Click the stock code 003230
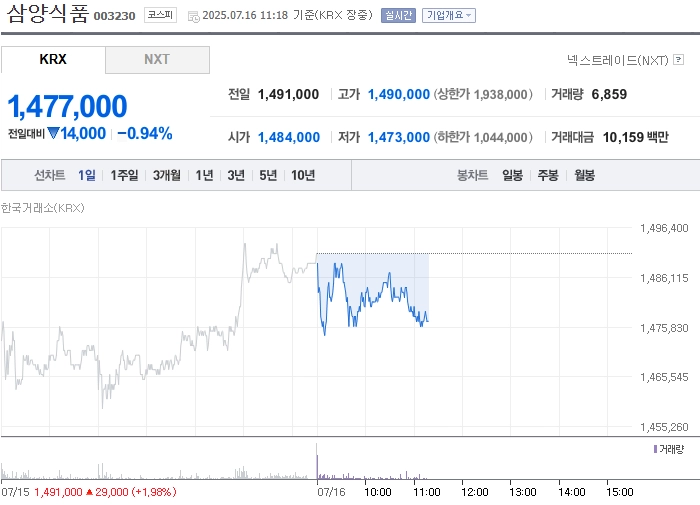 [114, 16]
